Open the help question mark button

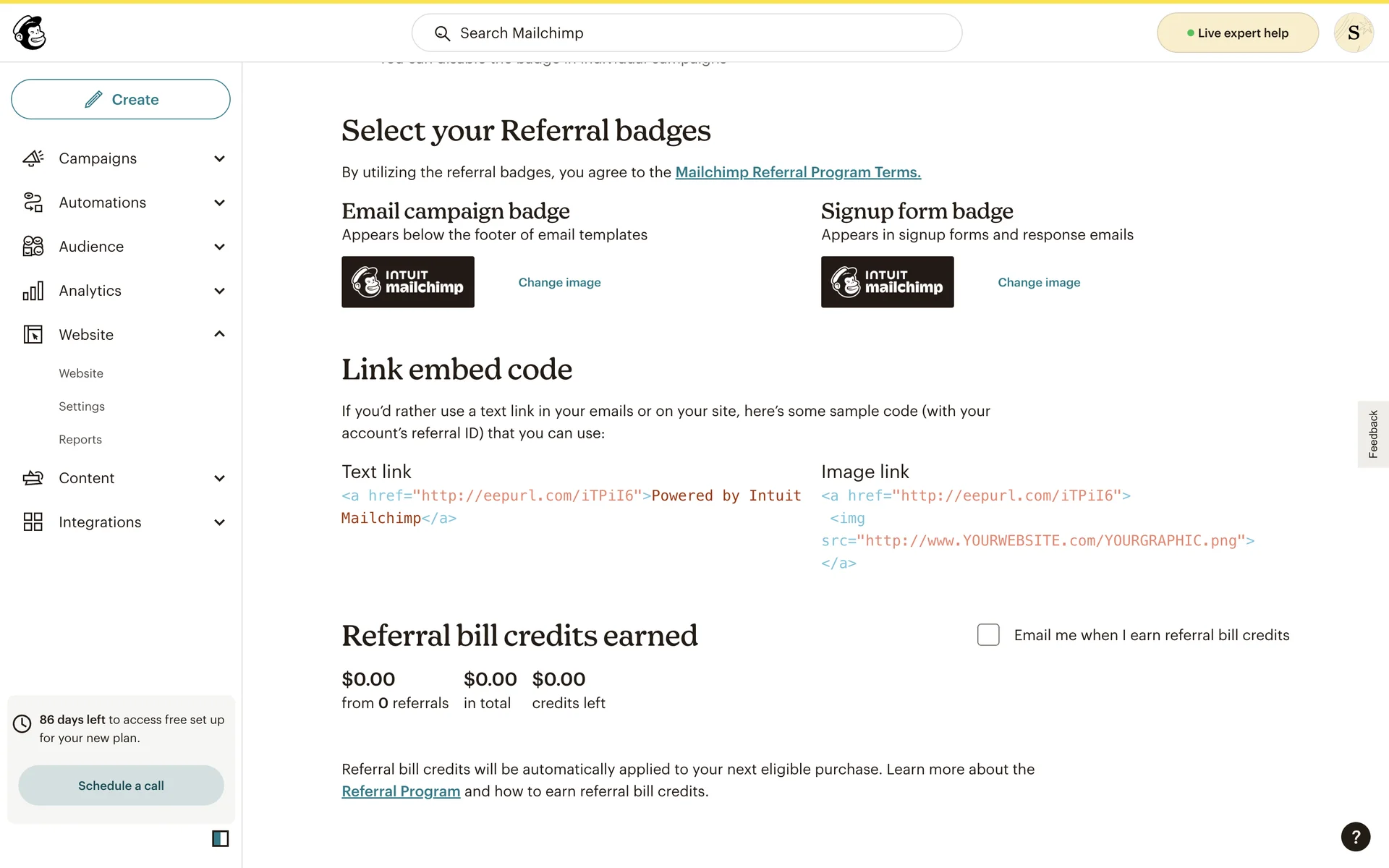click(1355, 837)
